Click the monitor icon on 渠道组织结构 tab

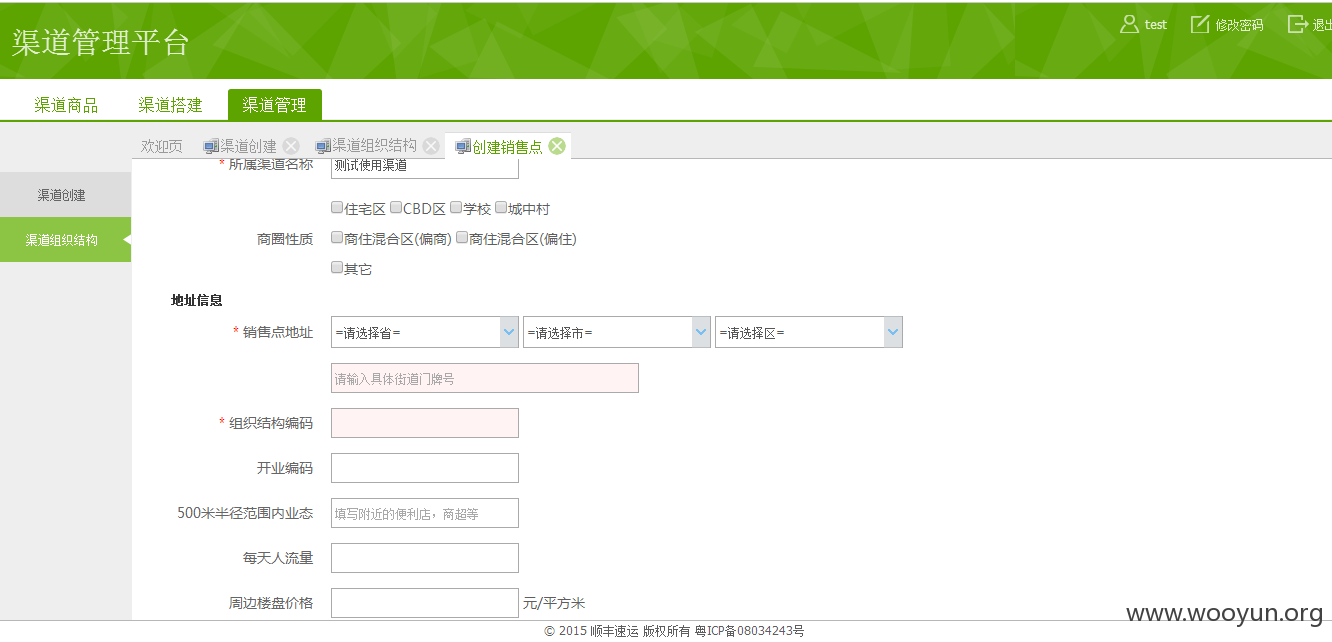click(323, 147)
